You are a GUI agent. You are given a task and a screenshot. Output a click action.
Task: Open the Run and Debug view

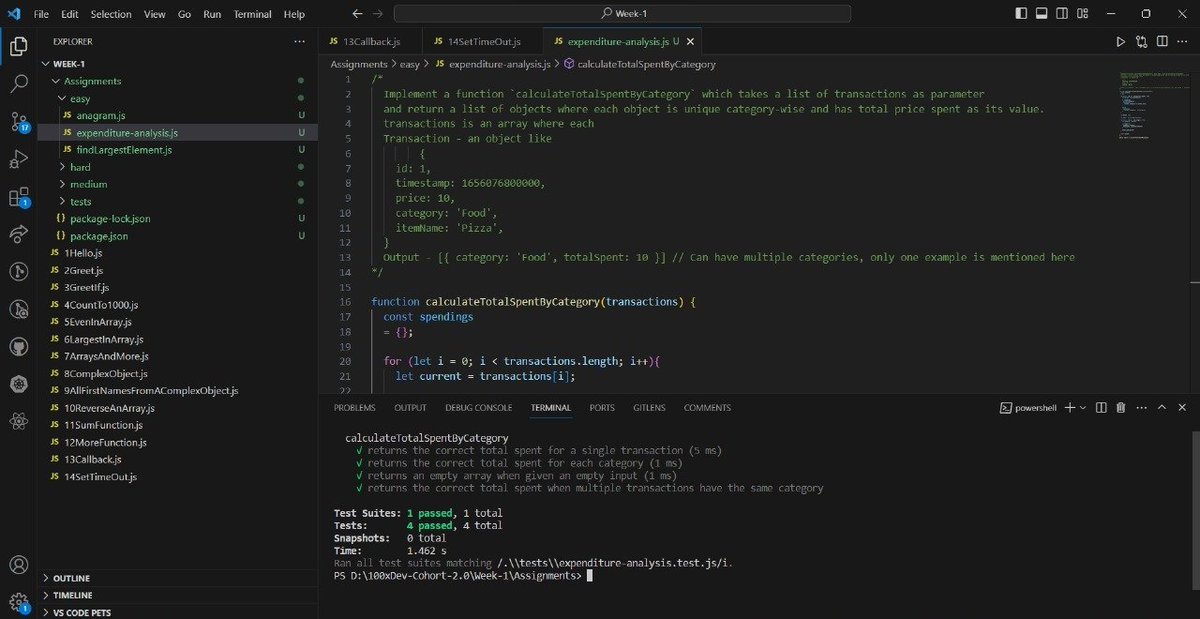click(18, 159)
